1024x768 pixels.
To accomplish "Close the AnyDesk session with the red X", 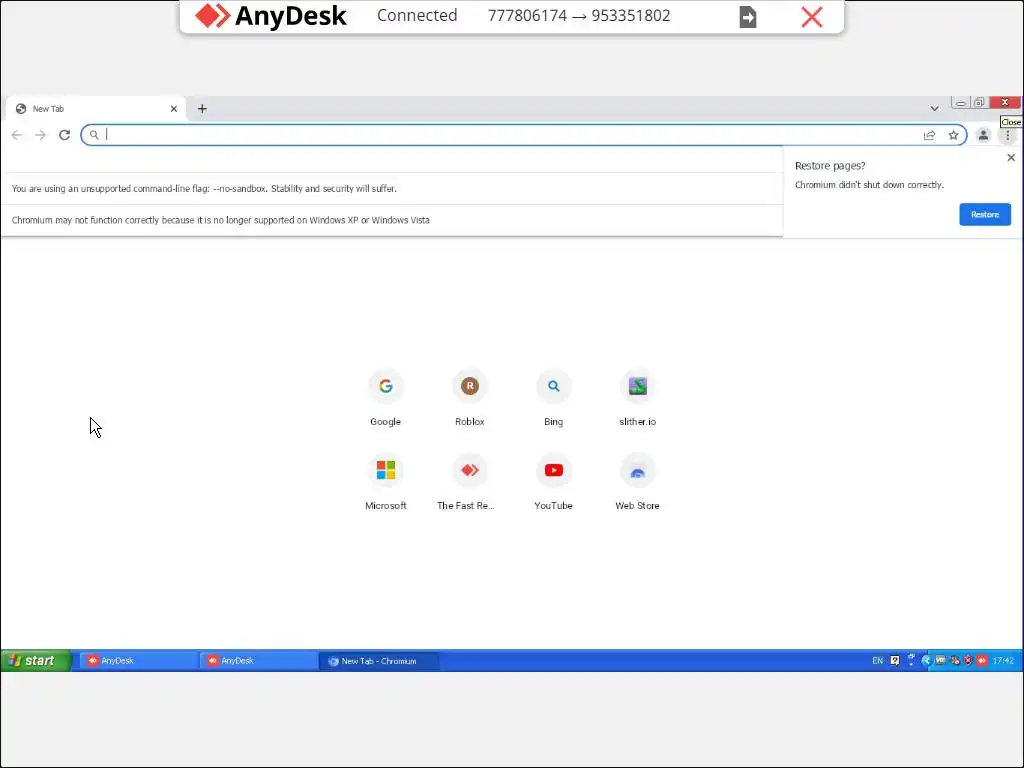I will pos(812,16).
